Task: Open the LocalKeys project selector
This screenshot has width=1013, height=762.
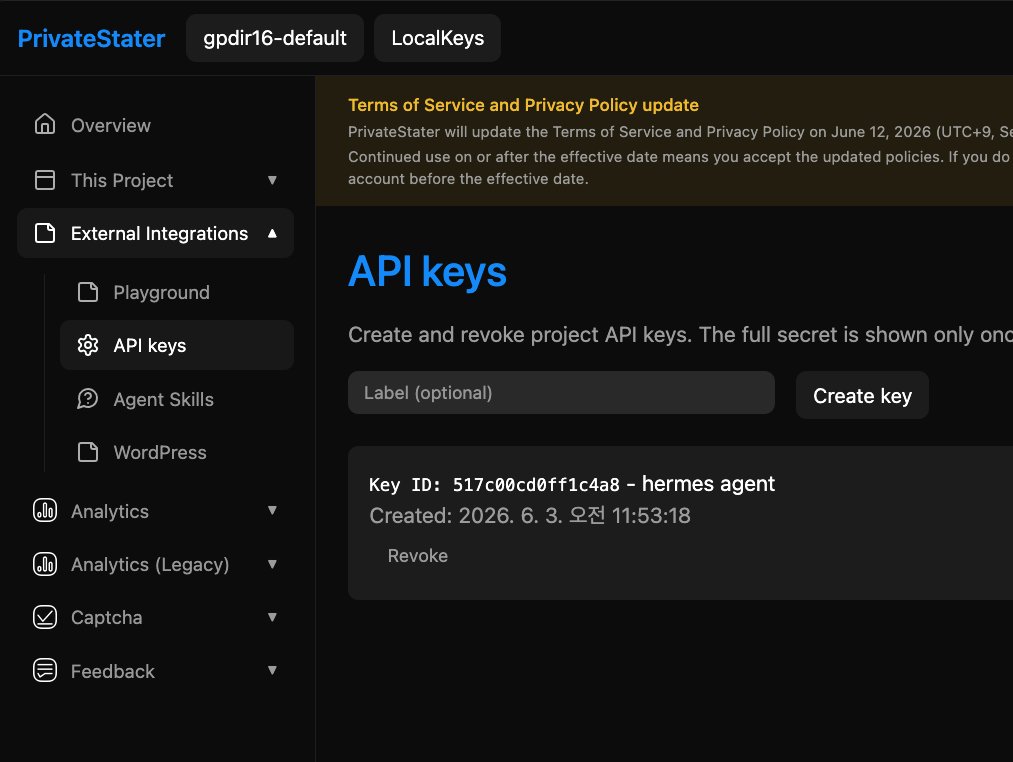Action: (x=437, y=38)
